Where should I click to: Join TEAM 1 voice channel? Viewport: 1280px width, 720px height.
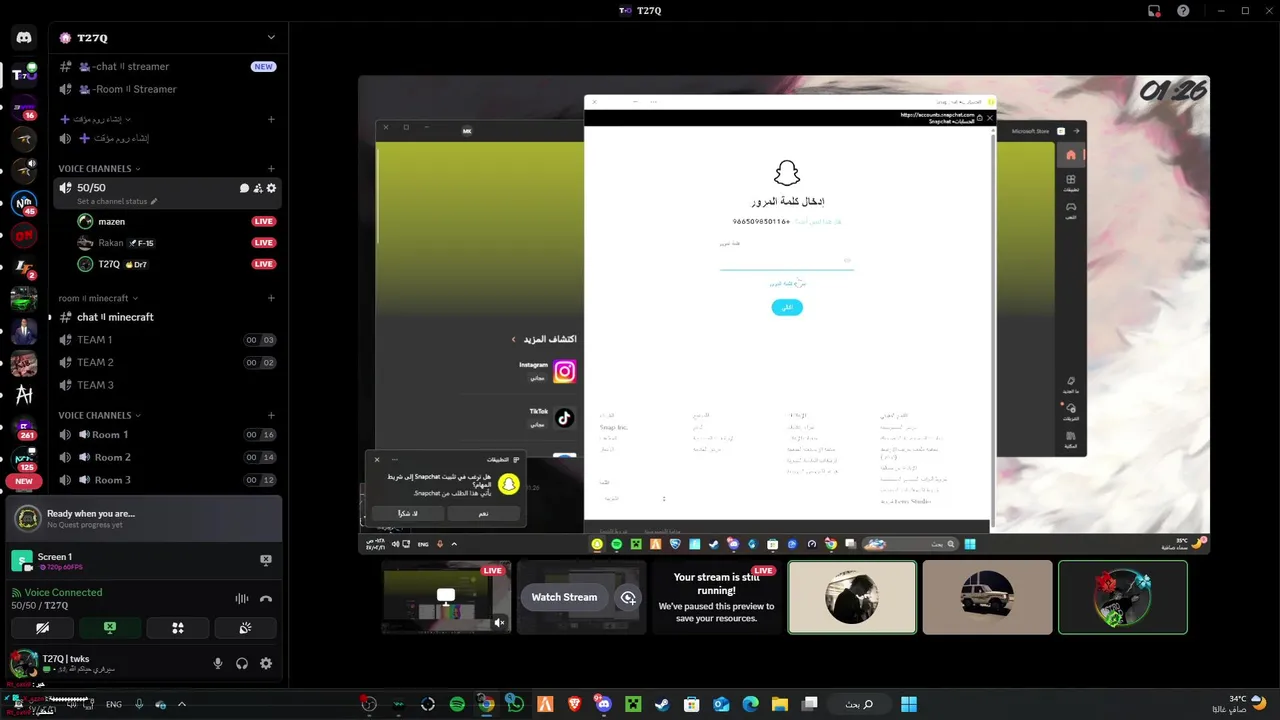(168, 340)
